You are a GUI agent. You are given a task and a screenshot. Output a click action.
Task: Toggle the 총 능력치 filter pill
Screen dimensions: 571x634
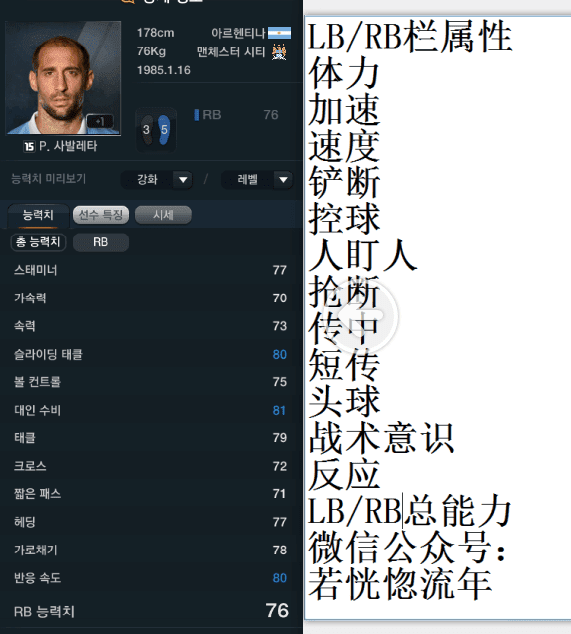[38, 242]
